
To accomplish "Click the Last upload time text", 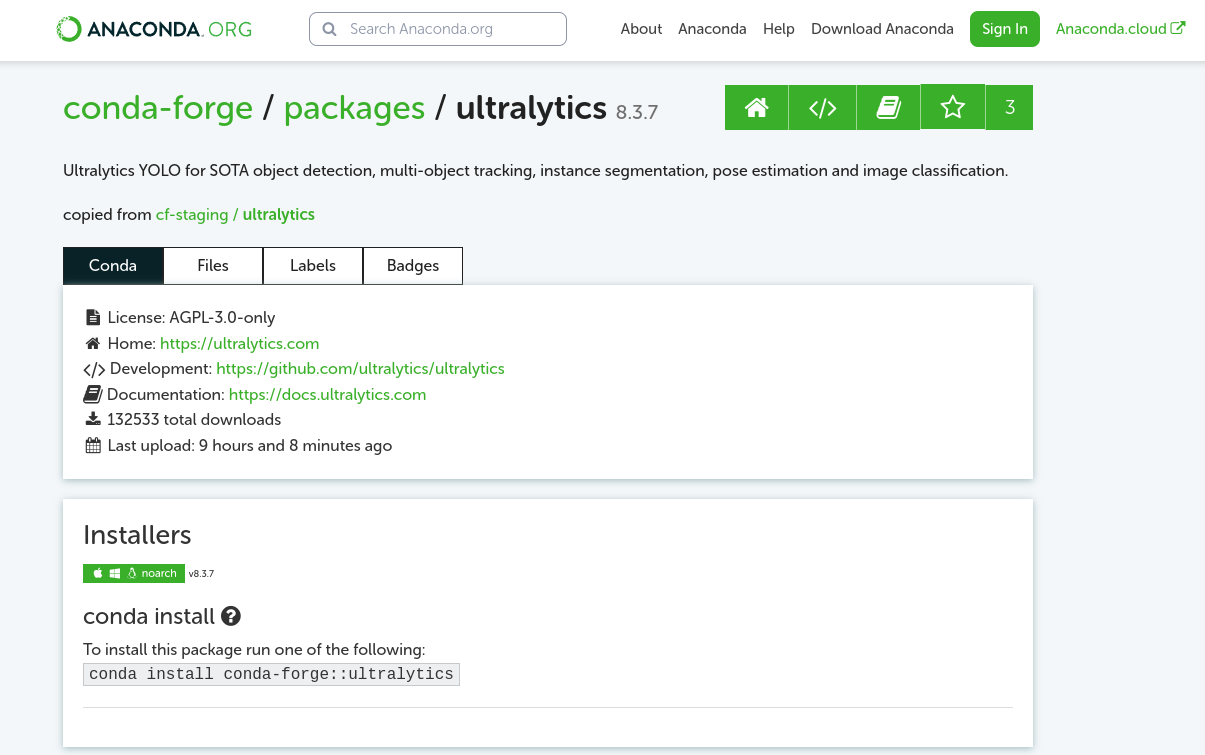I will [249, 445].
